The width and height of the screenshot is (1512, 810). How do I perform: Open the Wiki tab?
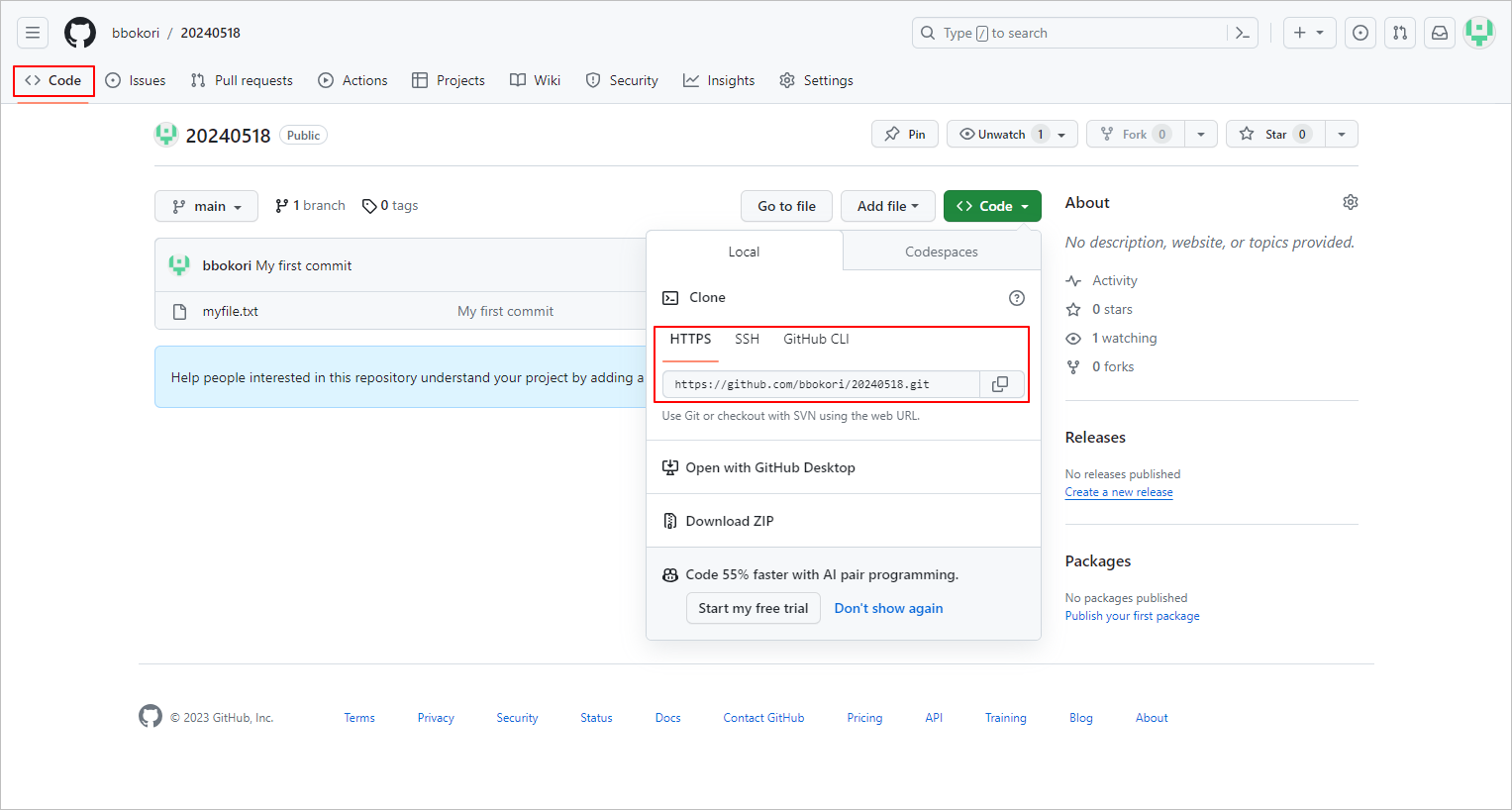(535, 80)
